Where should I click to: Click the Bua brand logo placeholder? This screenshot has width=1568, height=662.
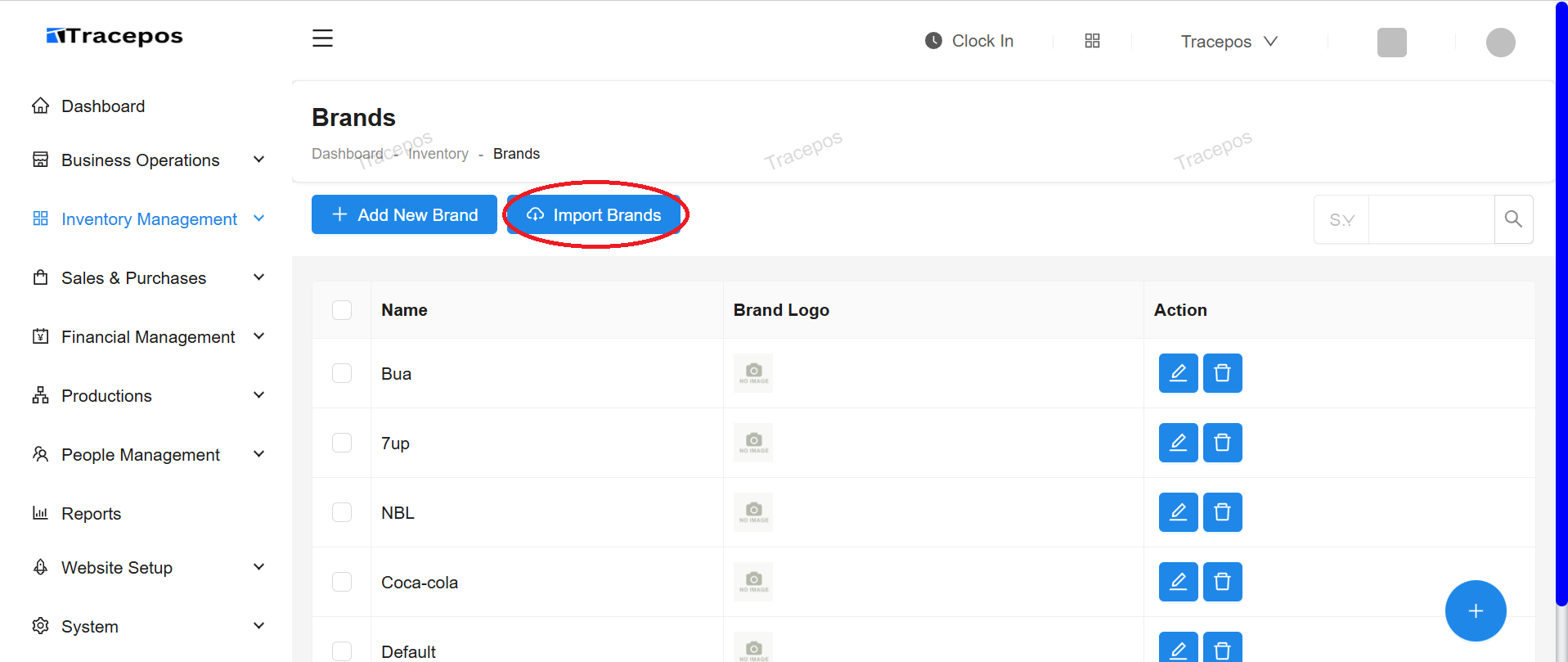click(x=753, y=373)
